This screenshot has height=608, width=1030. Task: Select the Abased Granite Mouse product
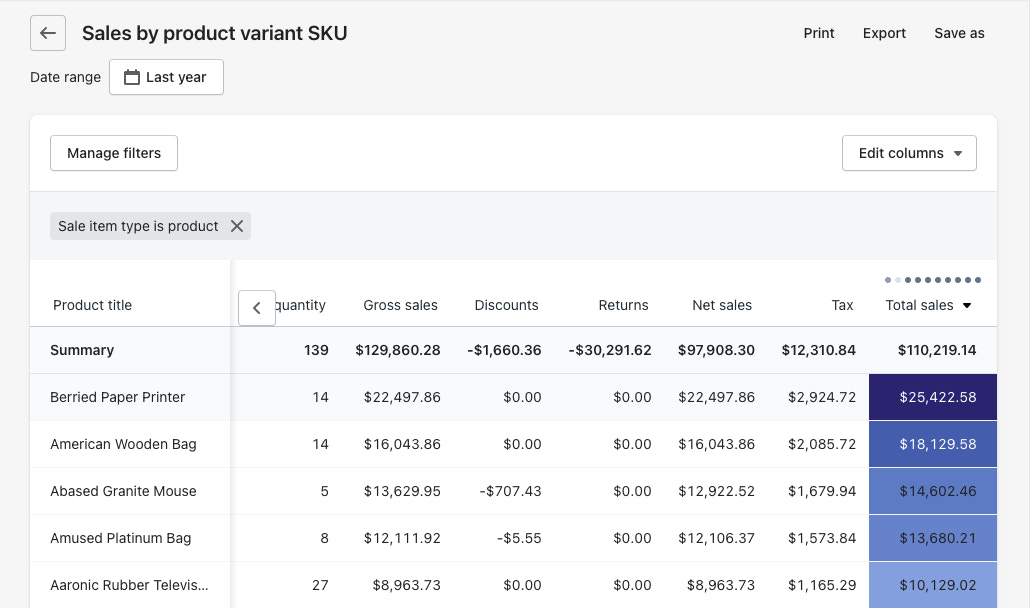tap(123, 491)
